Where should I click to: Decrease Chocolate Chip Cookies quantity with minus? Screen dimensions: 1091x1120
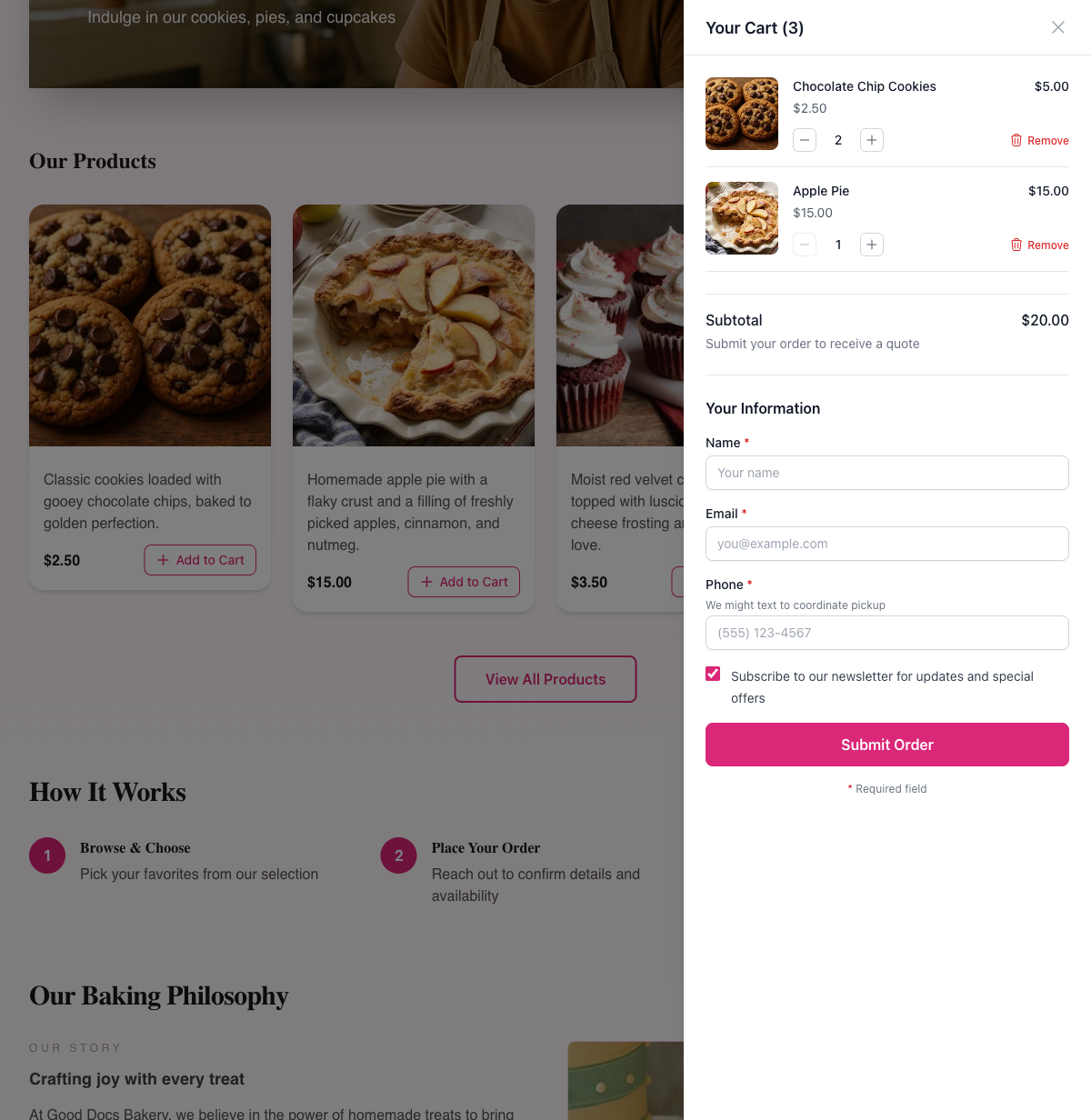click(x=805, y=140)
